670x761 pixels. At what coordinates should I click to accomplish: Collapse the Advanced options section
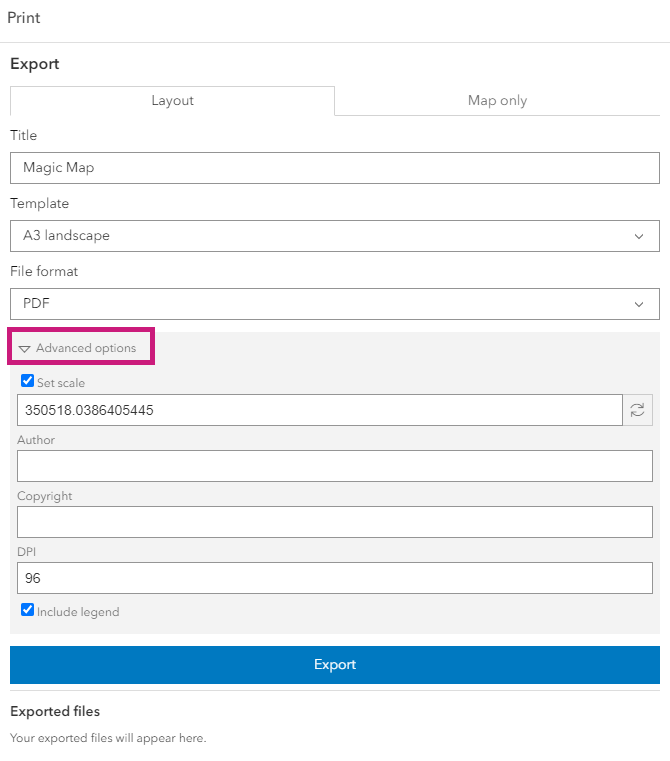[78, 348]
